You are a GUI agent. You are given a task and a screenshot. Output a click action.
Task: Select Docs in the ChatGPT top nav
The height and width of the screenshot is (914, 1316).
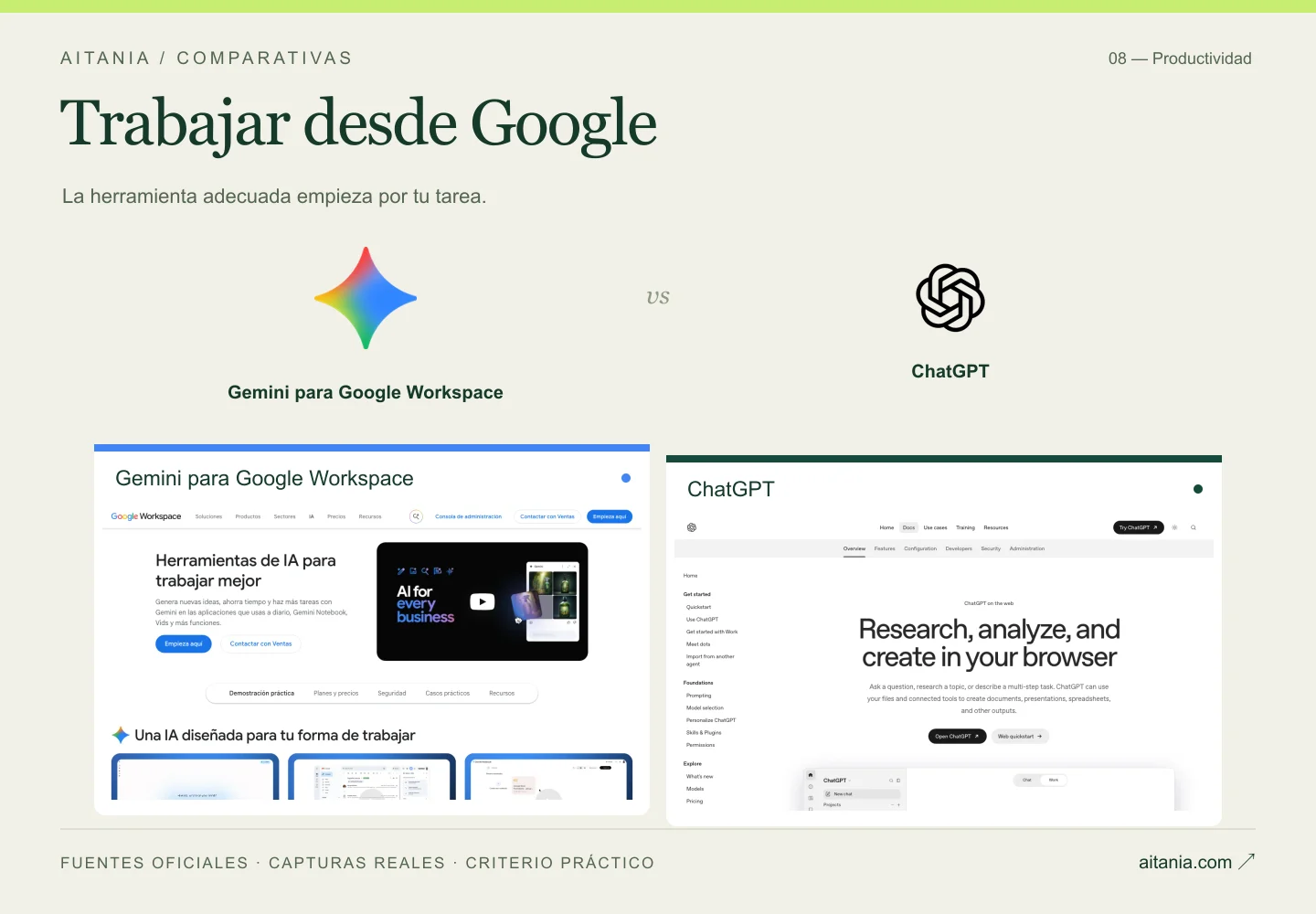coord(908,527)
